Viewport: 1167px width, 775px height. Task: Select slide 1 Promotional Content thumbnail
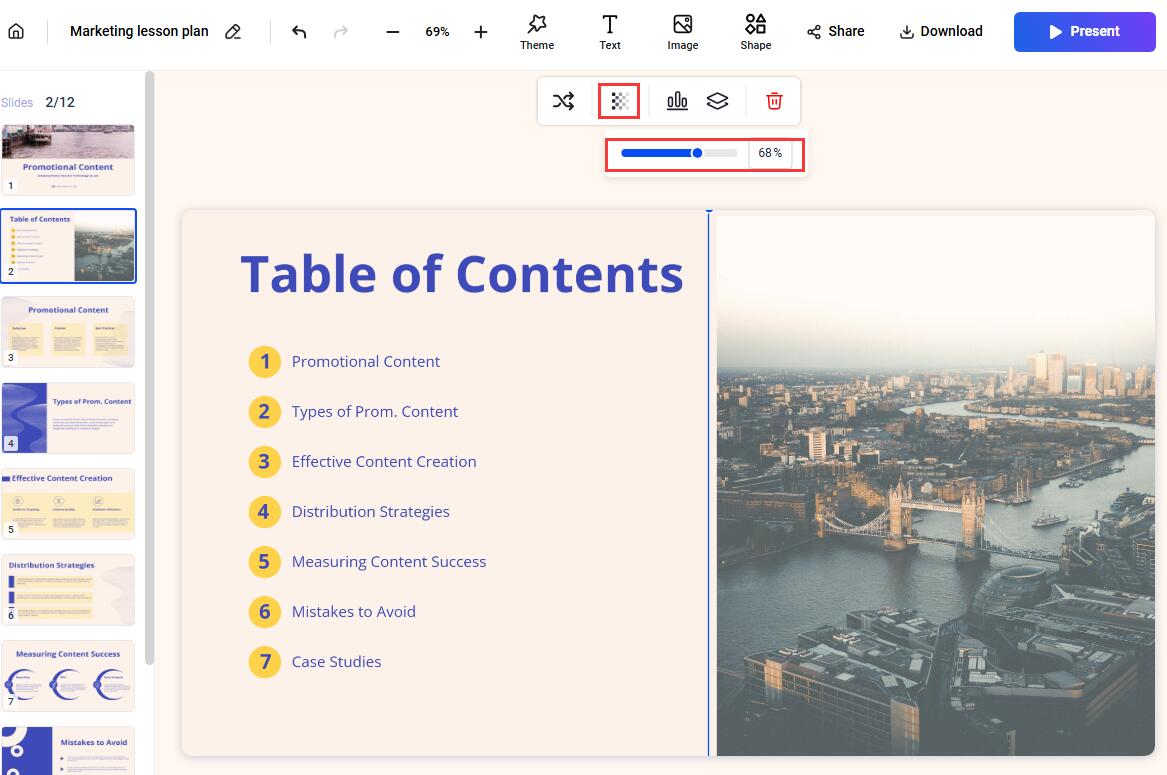pyautogui.click(x=68, y=159)
